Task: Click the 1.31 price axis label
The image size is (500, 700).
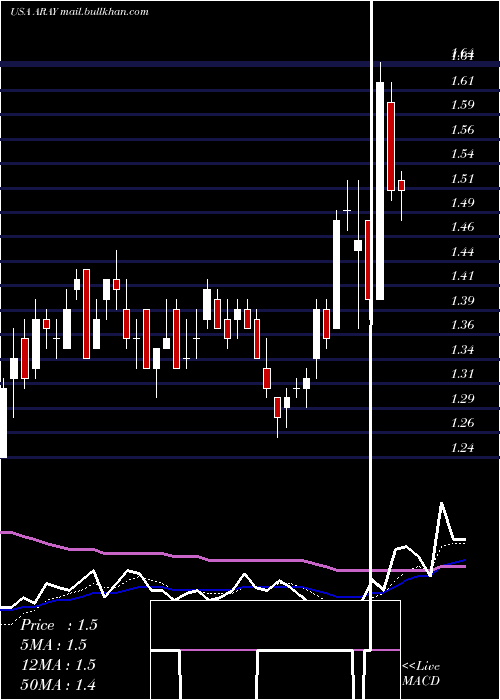Action: click(x=462, y=374)
